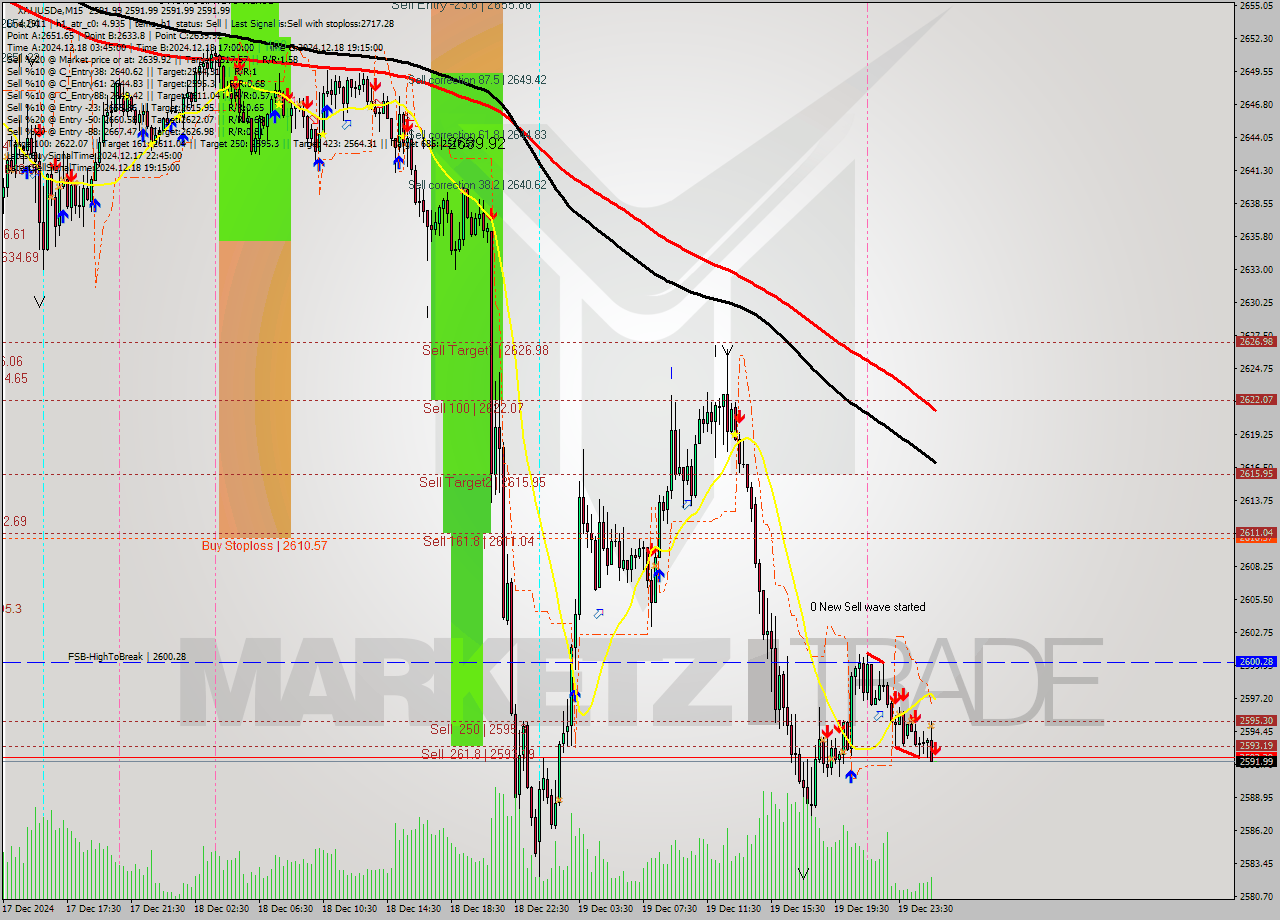Select the 'Sell Target1 | 2626.98' line label
The height and width of the screenshot is (920, 1280).
click(485, 350)
